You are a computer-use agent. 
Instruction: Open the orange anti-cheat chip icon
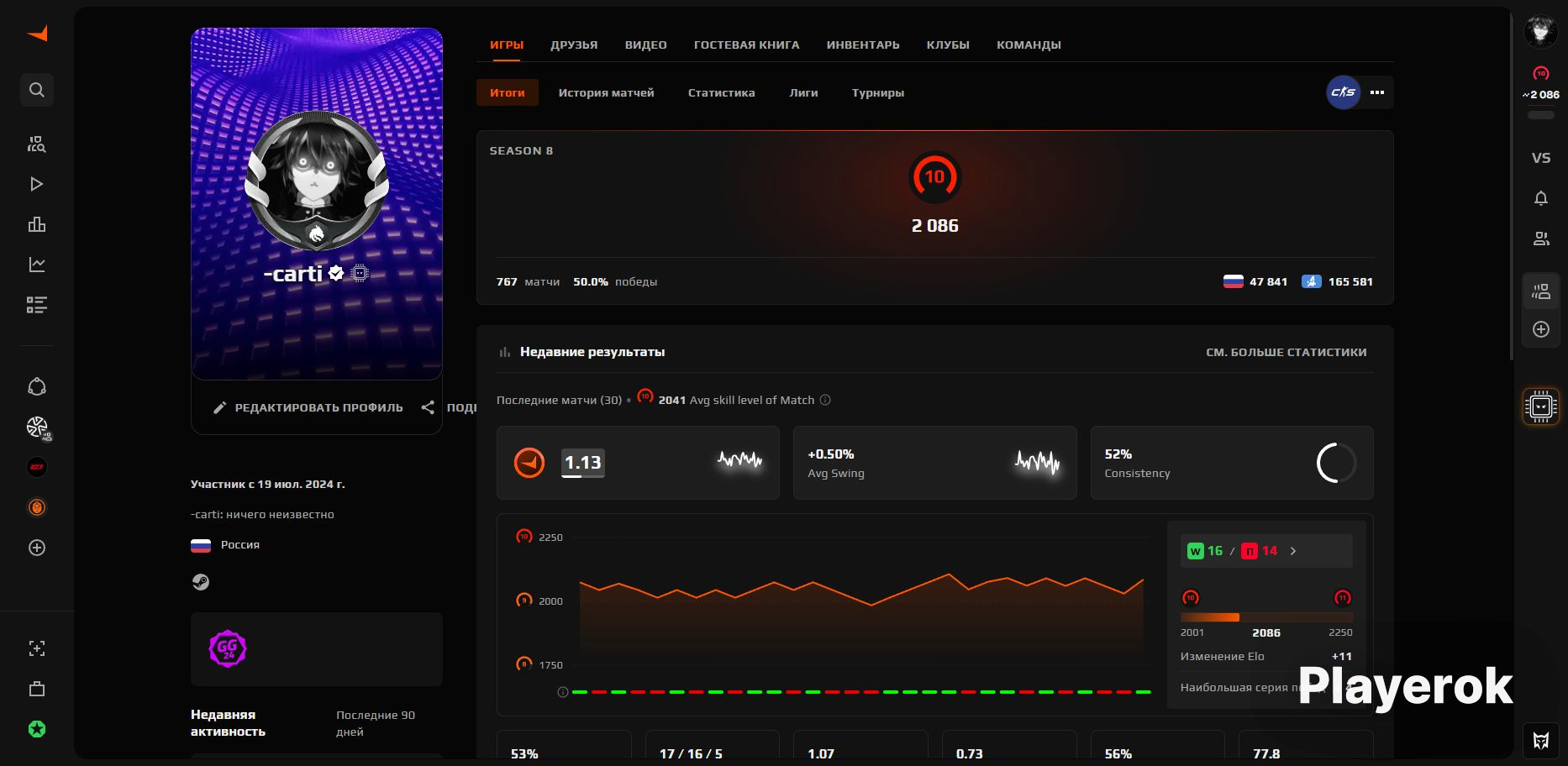click(1541, 407)
